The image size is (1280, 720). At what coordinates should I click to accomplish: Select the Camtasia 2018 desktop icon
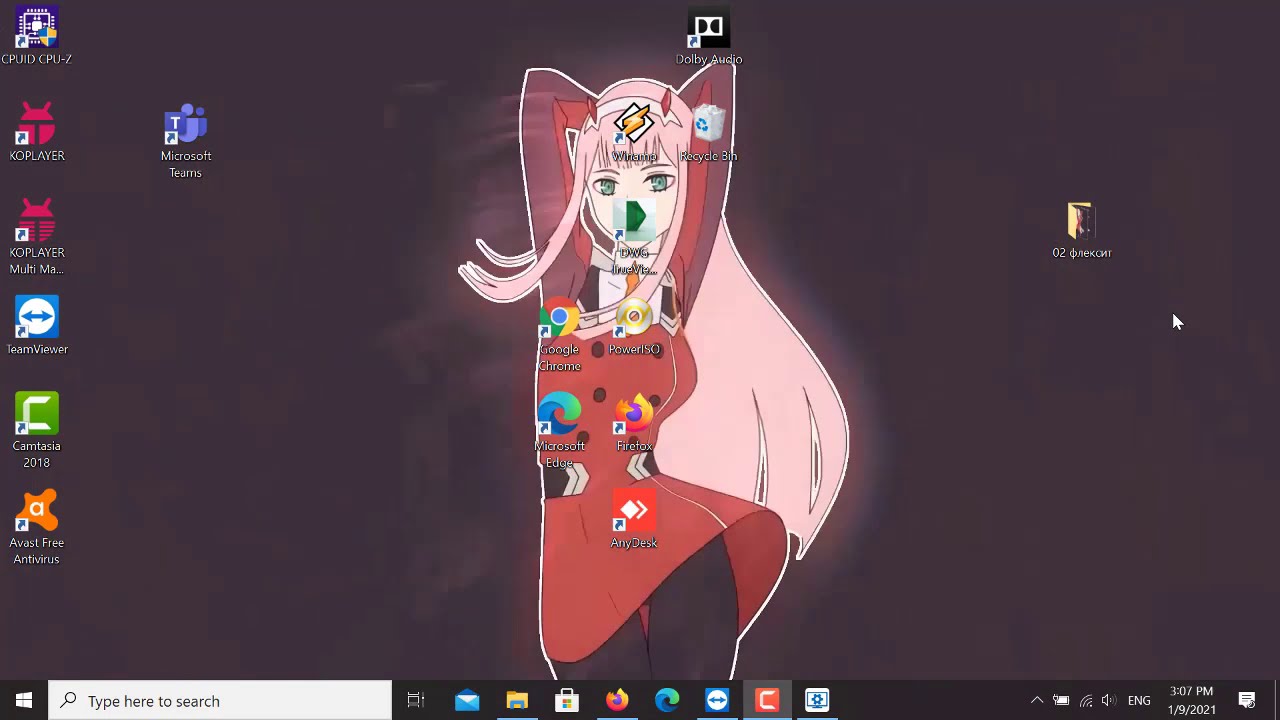37,431
